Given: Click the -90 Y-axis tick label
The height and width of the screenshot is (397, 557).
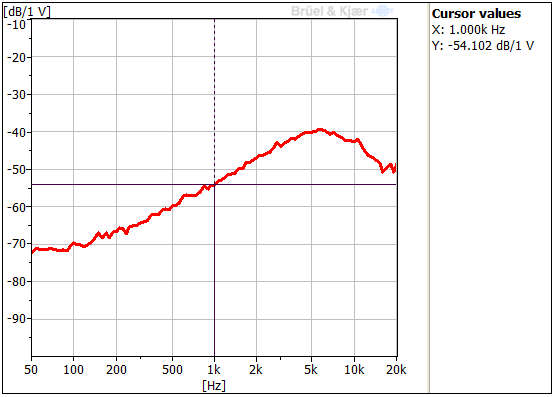Looking at the screenshot, I should [x=16, y=319].
